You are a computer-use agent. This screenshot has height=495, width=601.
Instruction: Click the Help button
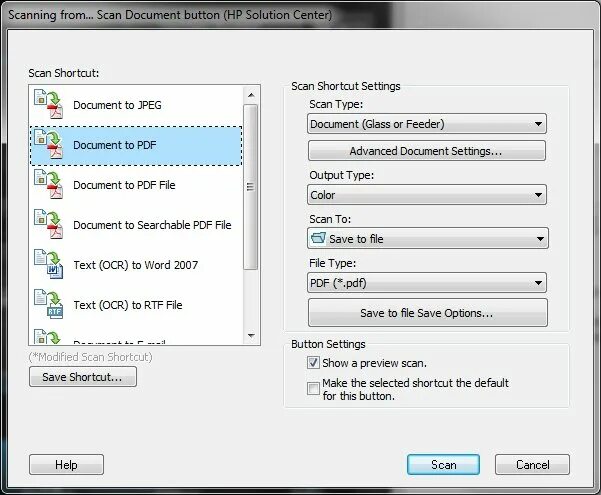[66, 465]
